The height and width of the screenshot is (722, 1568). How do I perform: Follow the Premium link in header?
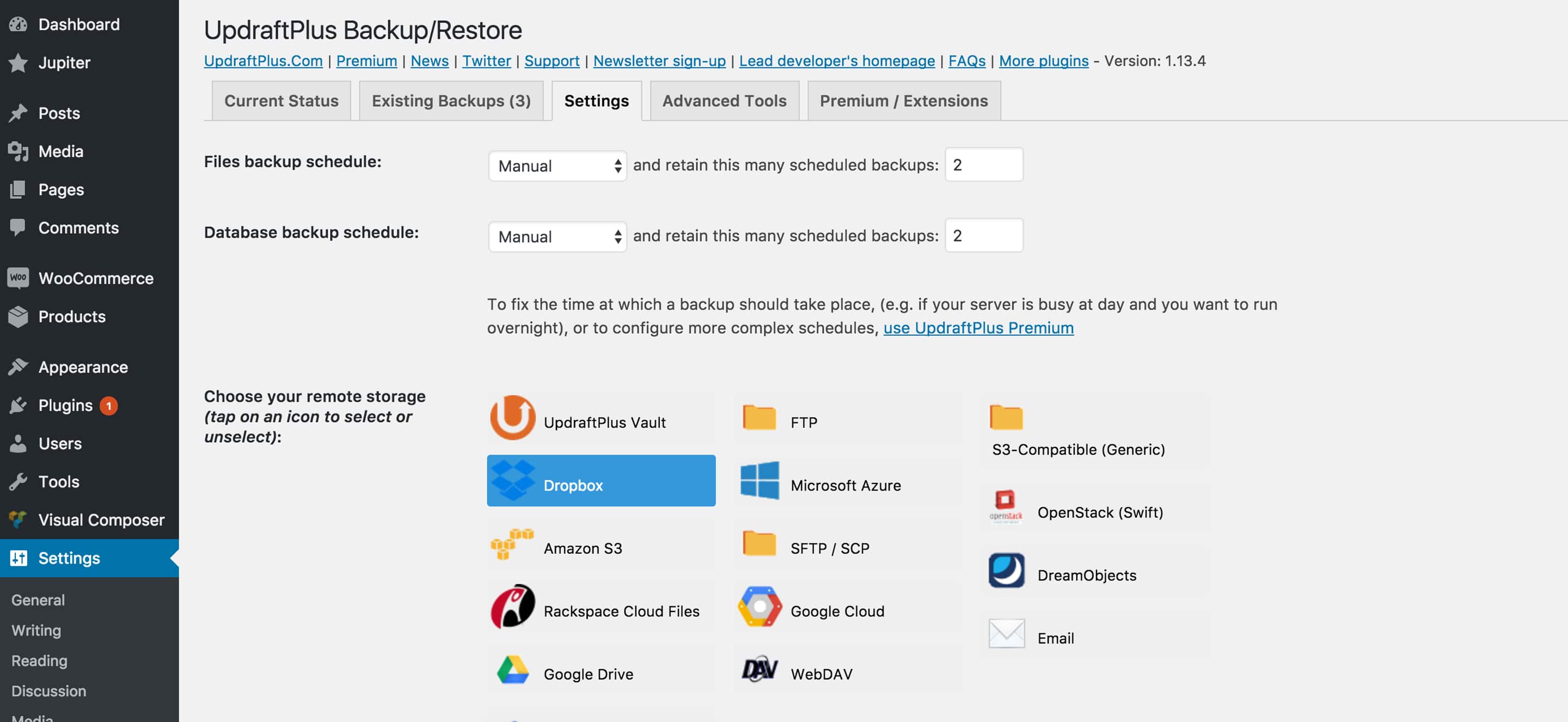(x=366, y=61)
